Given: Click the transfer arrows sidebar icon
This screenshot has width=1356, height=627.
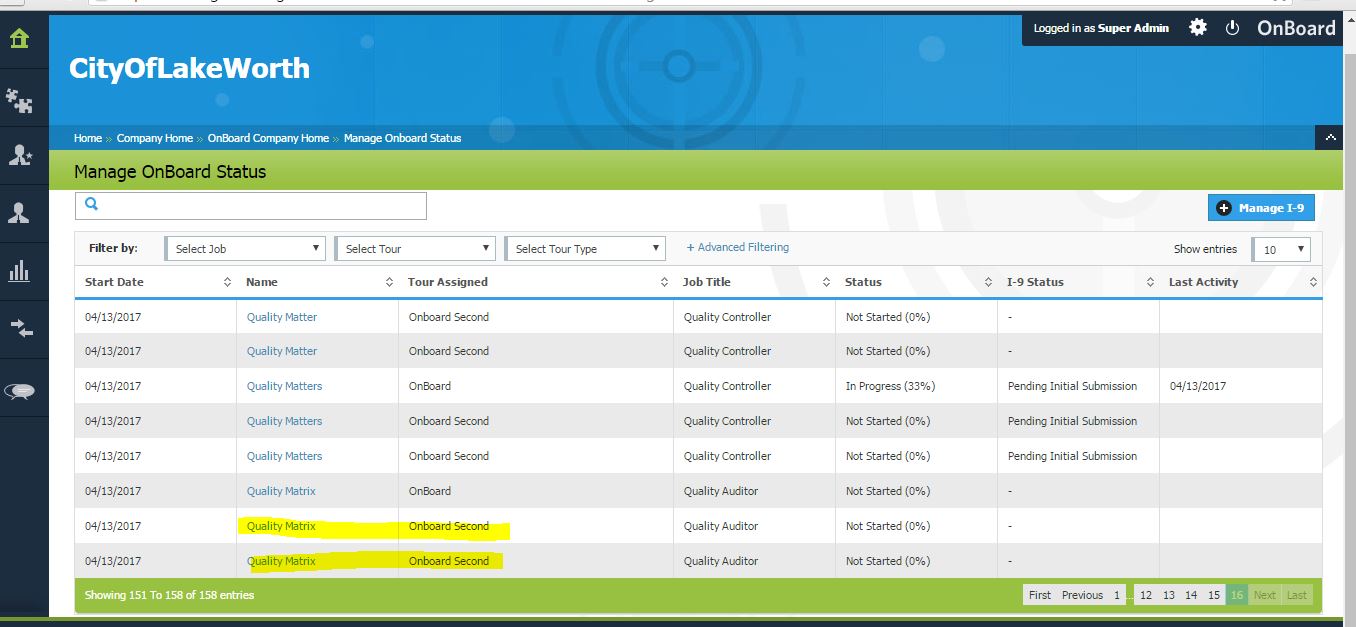Looking at the screenshot, I should (19, 330).
